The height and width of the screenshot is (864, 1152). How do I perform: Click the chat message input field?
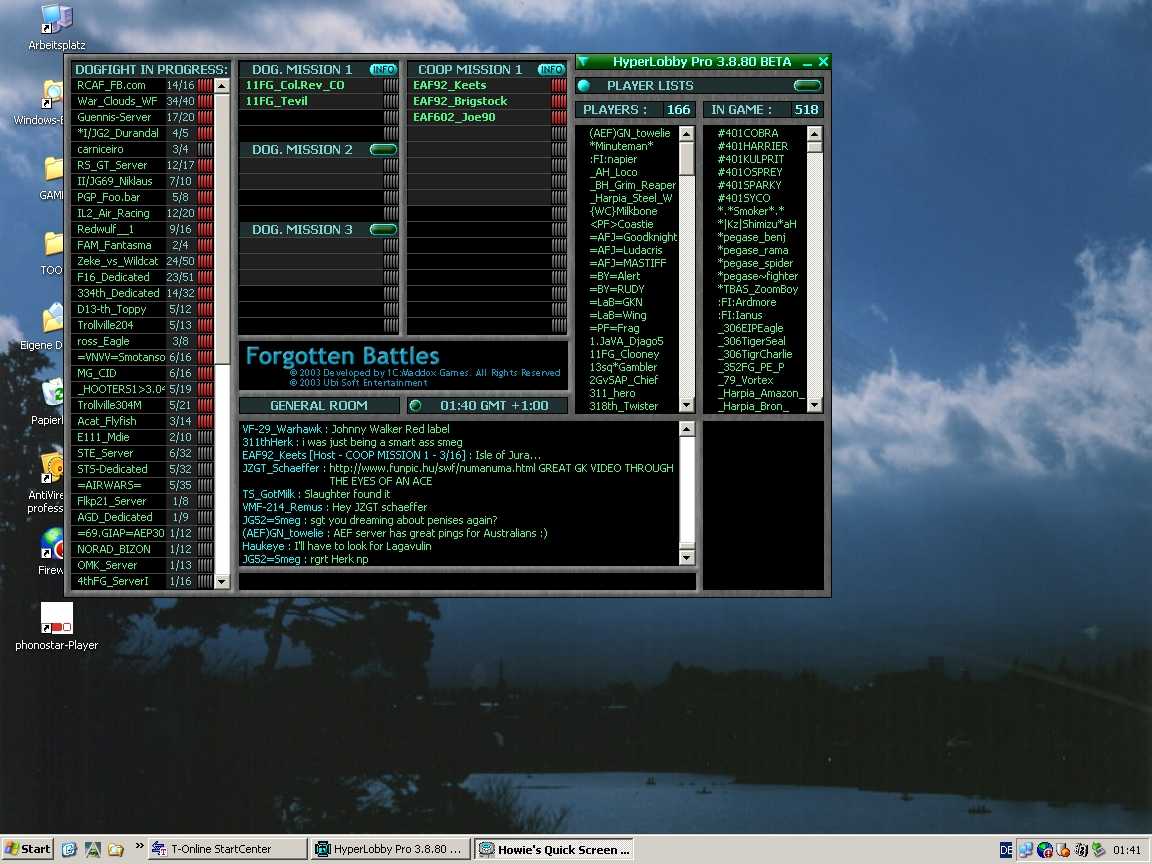(x=467, y=581)
